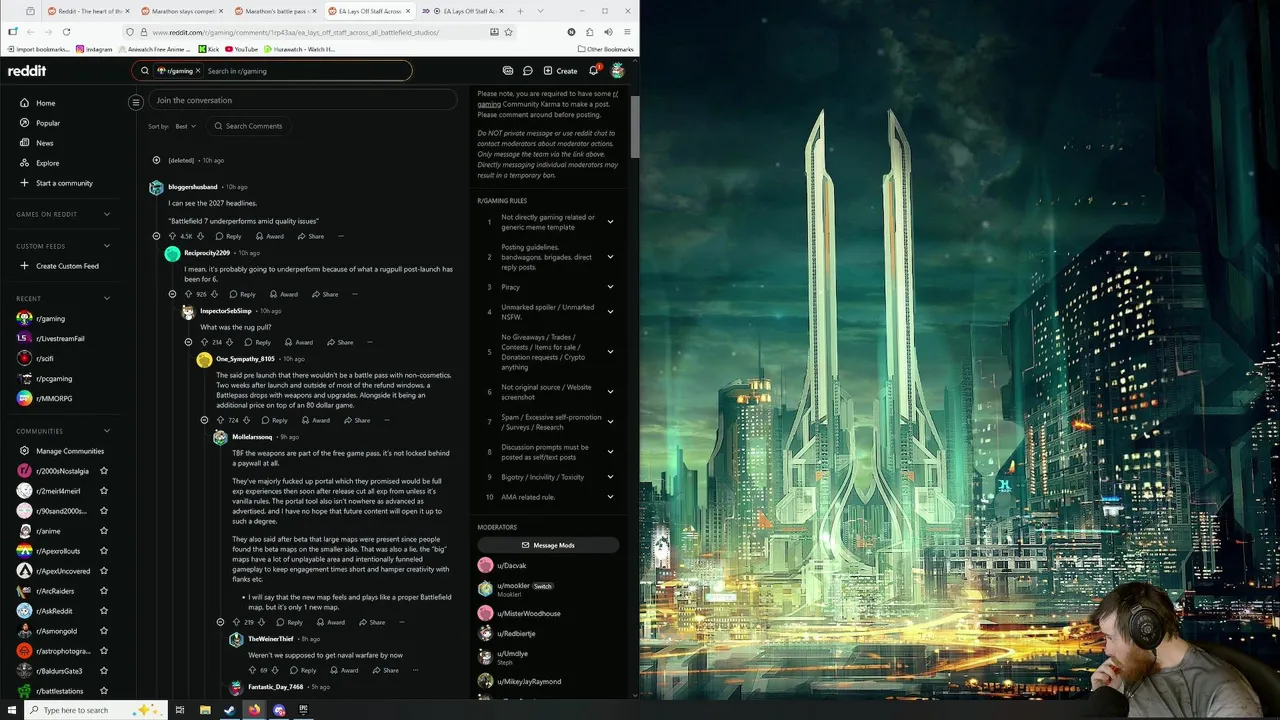The image size is (1280, 720).
Task: Expand the deleted comment thread
Action: pos(156,160)
